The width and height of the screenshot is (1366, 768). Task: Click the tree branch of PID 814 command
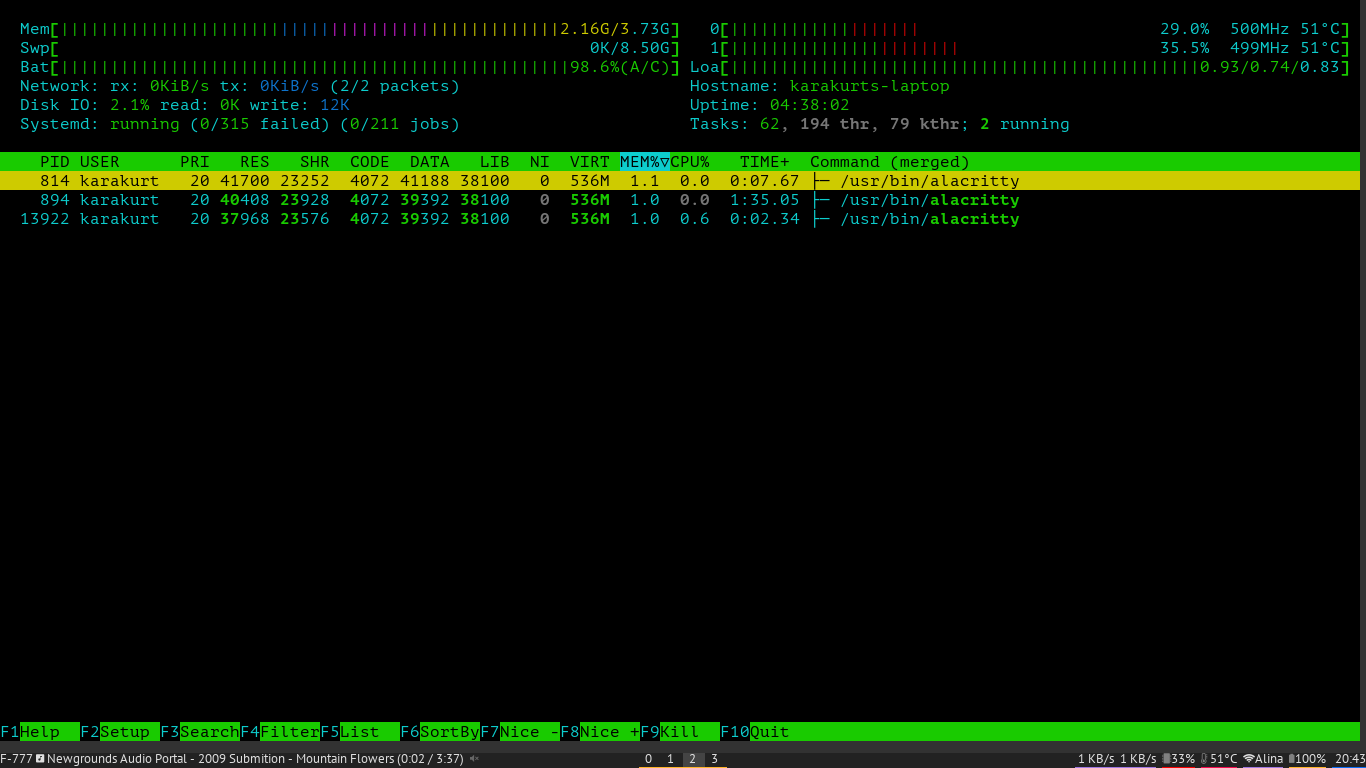pos(820,181)
